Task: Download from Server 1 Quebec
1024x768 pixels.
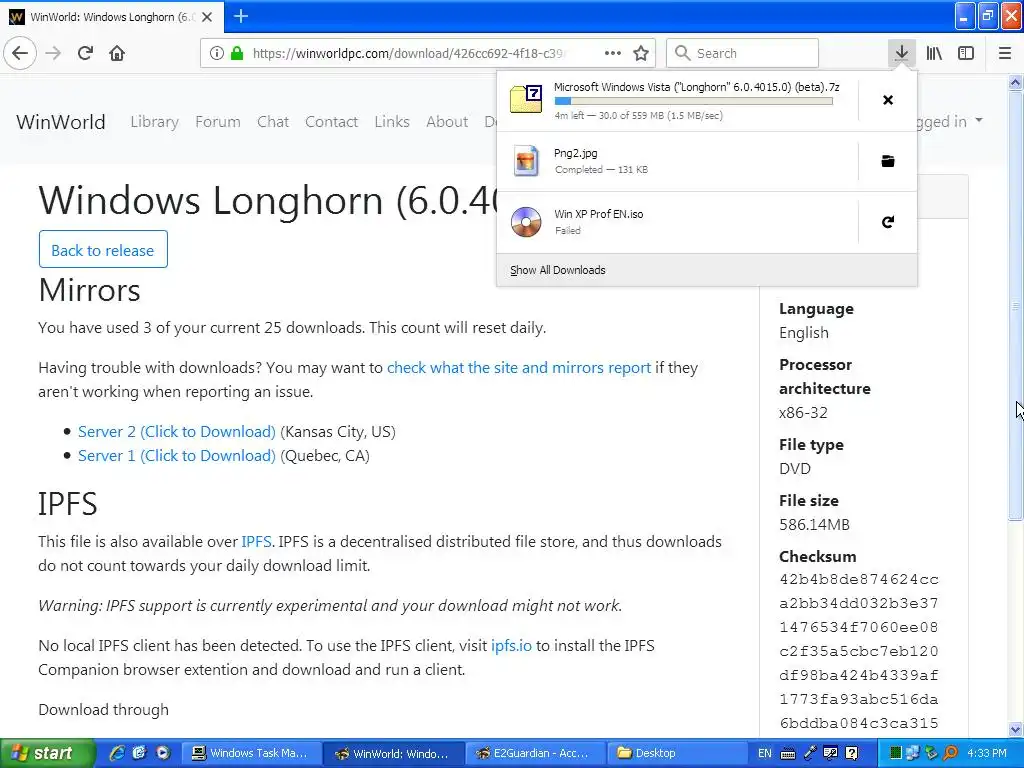Action: (x=177, y=456)
